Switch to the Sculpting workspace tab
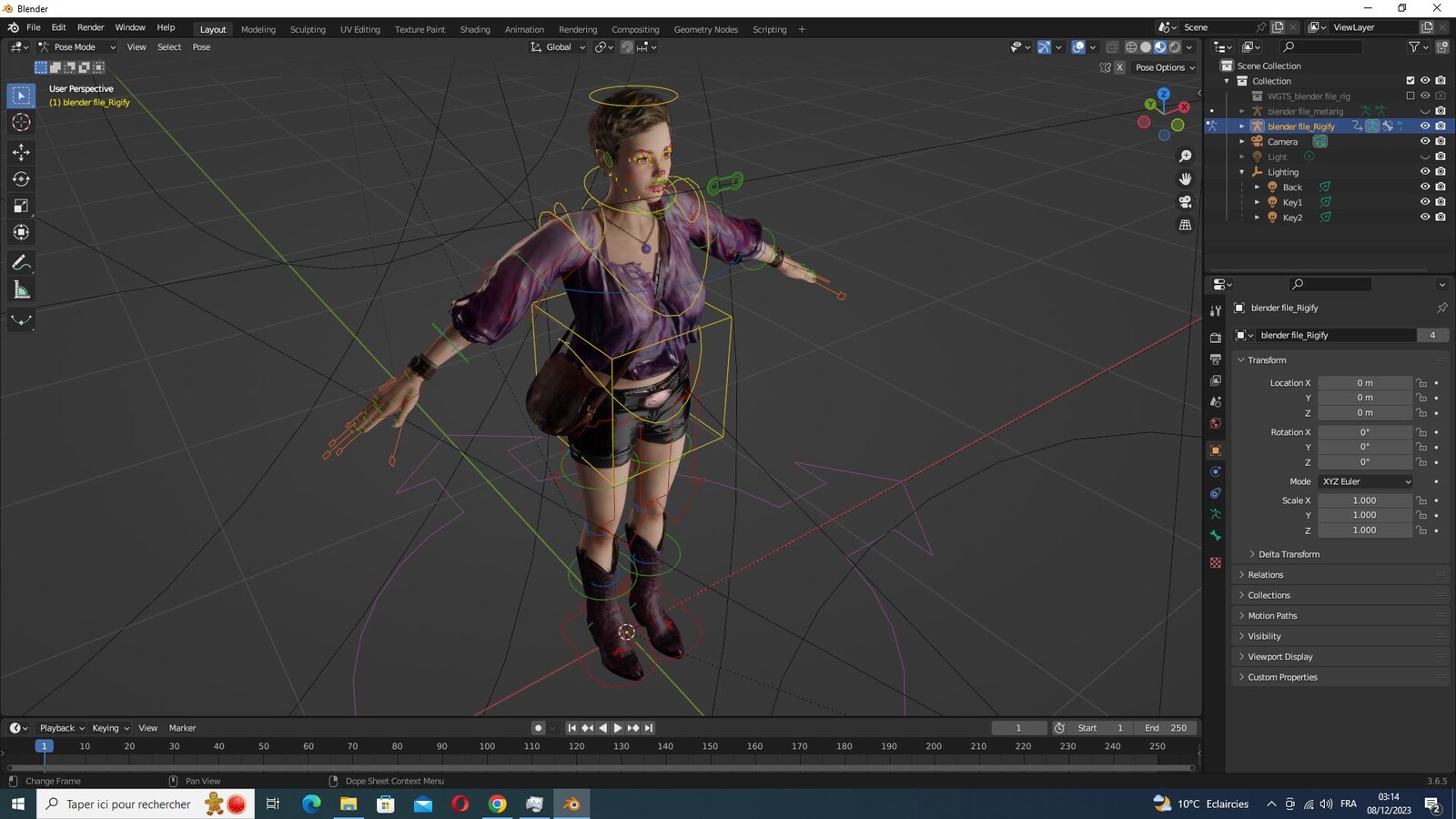The image size is (1456, 819). click(x=308, y=29)
